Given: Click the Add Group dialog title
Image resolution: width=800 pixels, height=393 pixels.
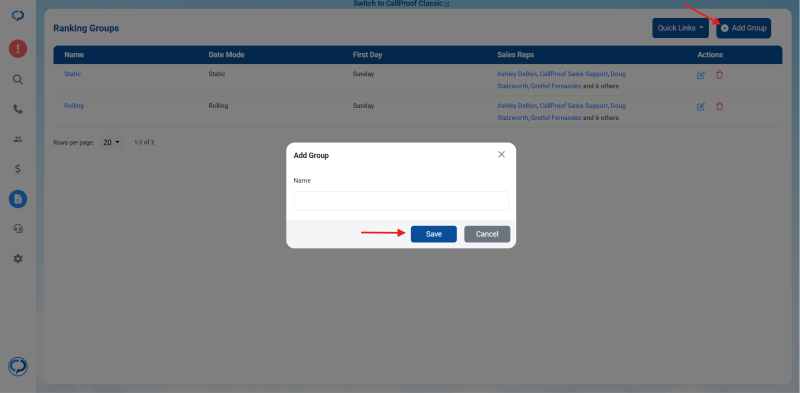Looking at the screenshot, I should [311, 155].
